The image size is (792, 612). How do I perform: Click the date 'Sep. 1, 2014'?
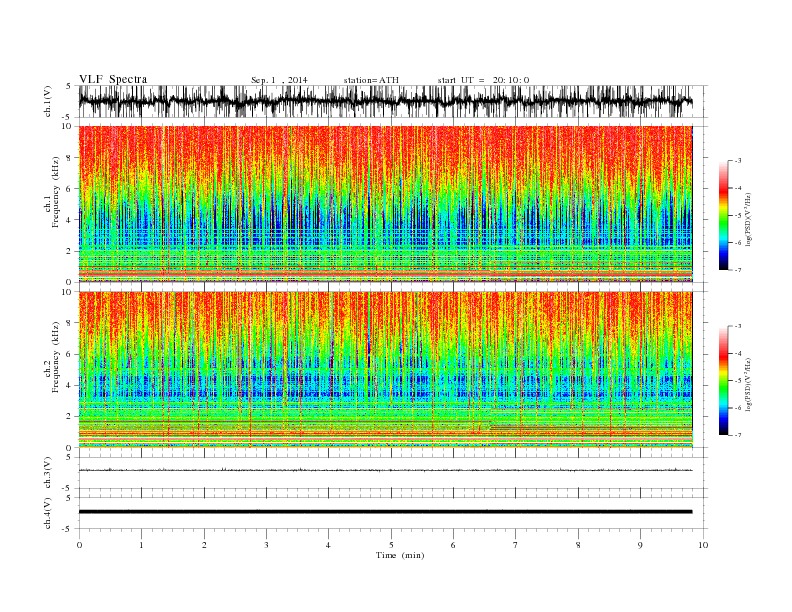279,80
